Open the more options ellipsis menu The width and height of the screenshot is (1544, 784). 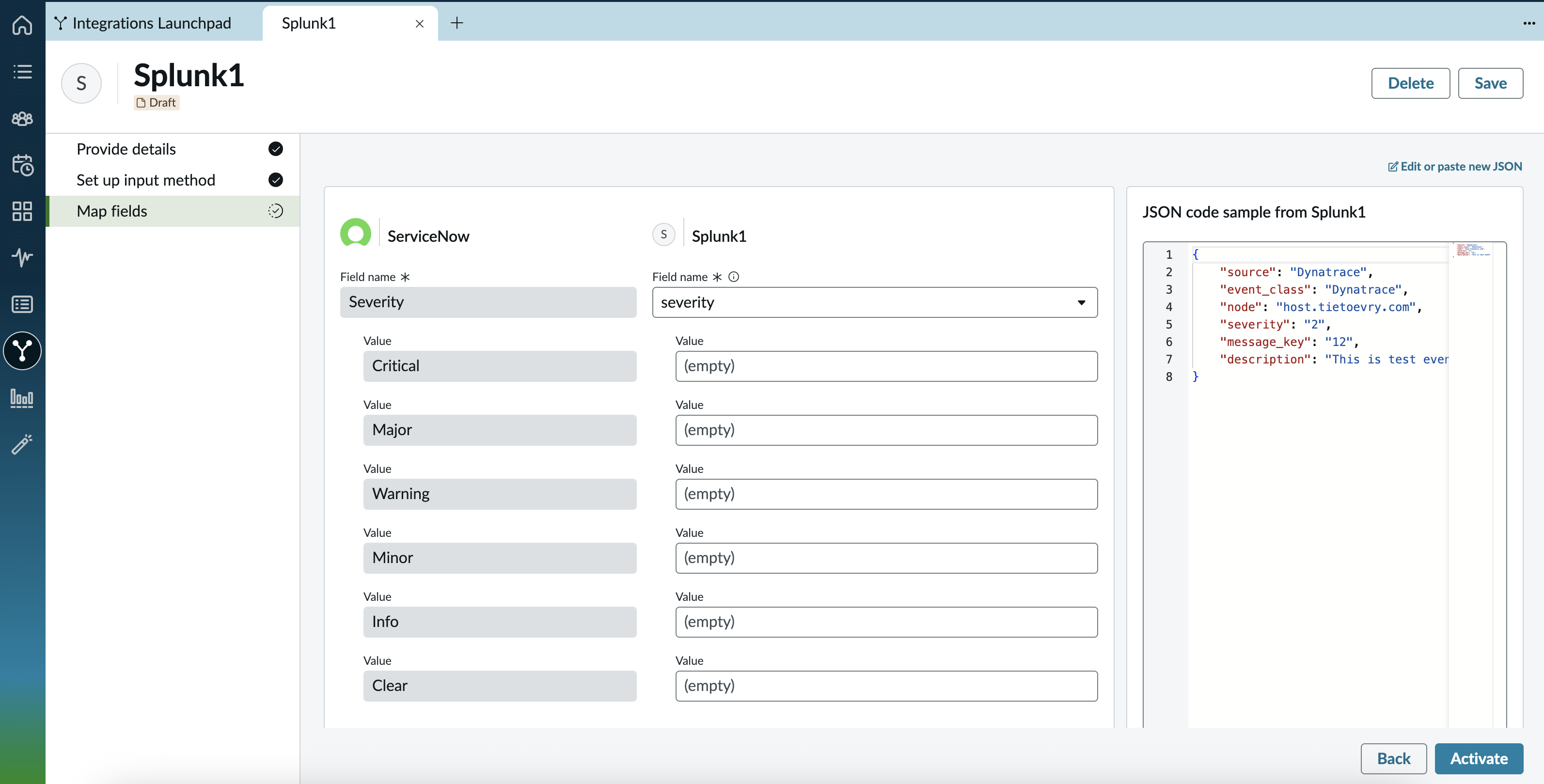point(1529,23)
